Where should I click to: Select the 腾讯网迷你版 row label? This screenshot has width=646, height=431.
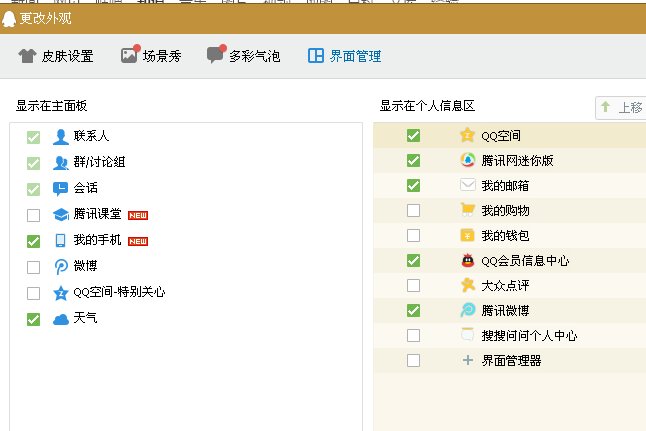coord(517,160)
